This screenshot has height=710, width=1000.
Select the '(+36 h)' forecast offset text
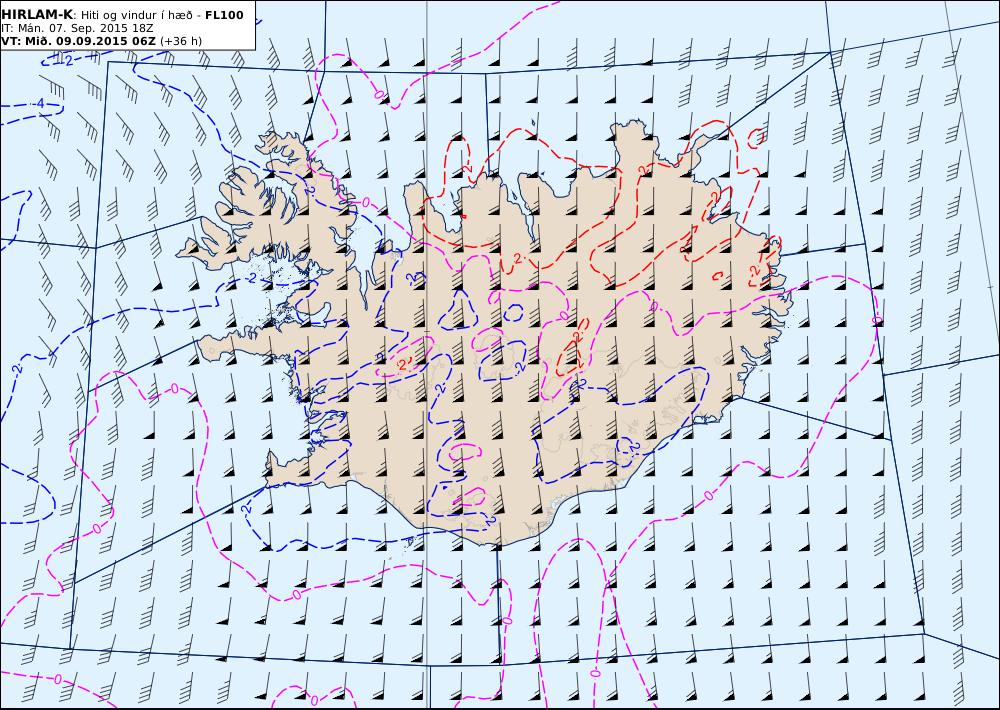(x=180, y=41)
